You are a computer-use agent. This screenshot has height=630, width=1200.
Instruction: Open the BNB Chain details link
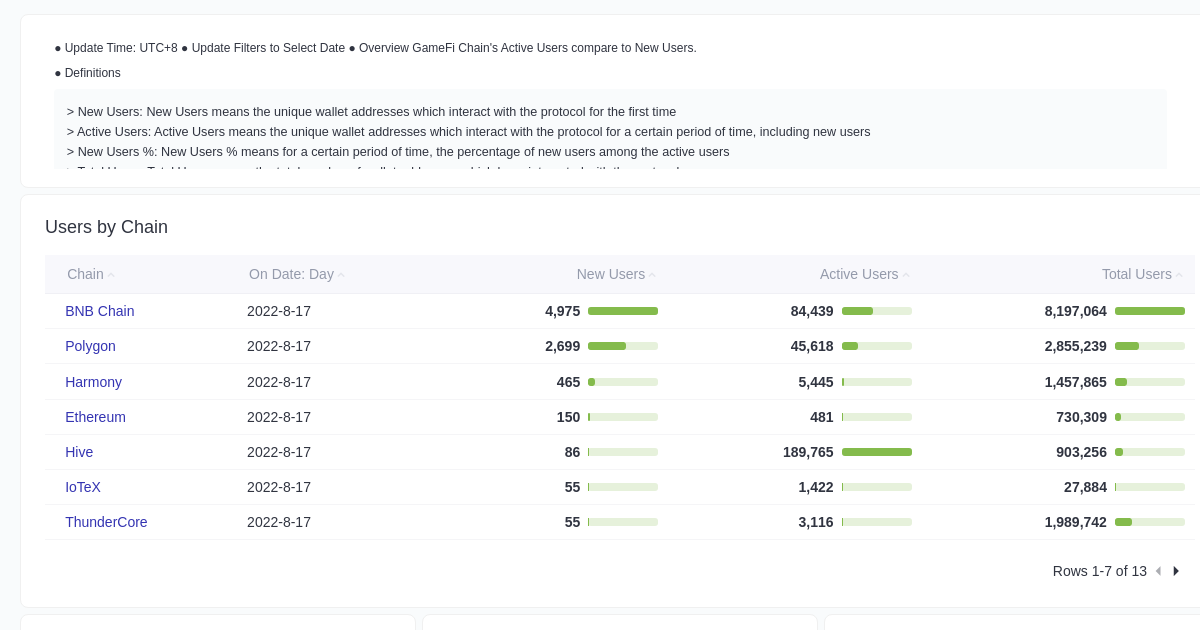[x=99, y=311]
